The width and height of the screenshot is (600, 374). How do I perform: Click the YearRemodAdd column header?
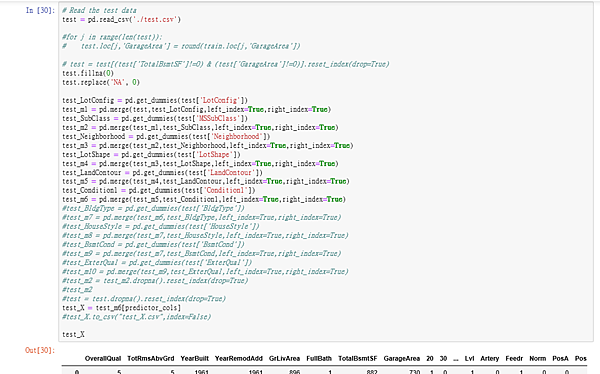tap(239, 359)
